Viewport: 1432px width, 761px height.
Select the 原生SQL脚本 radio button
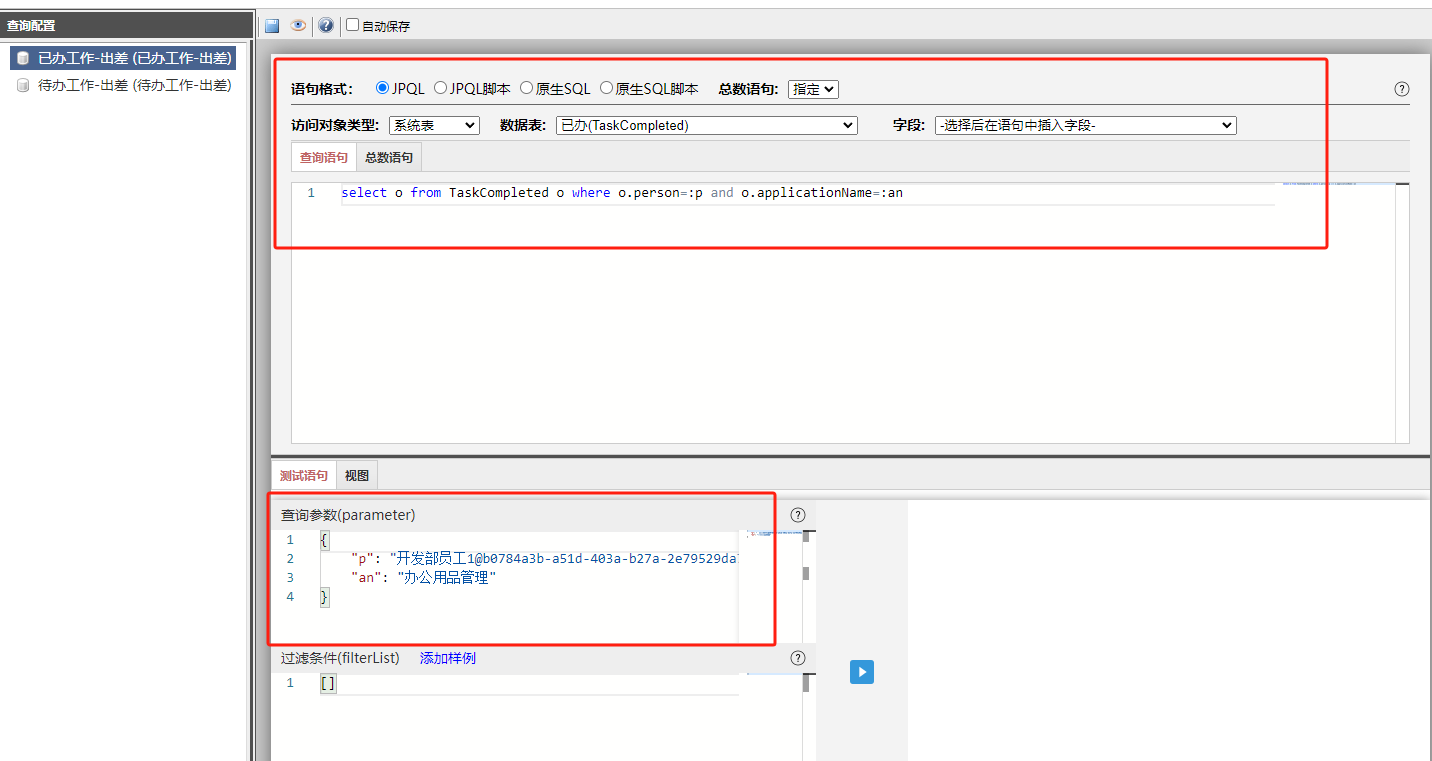(606, 88)
